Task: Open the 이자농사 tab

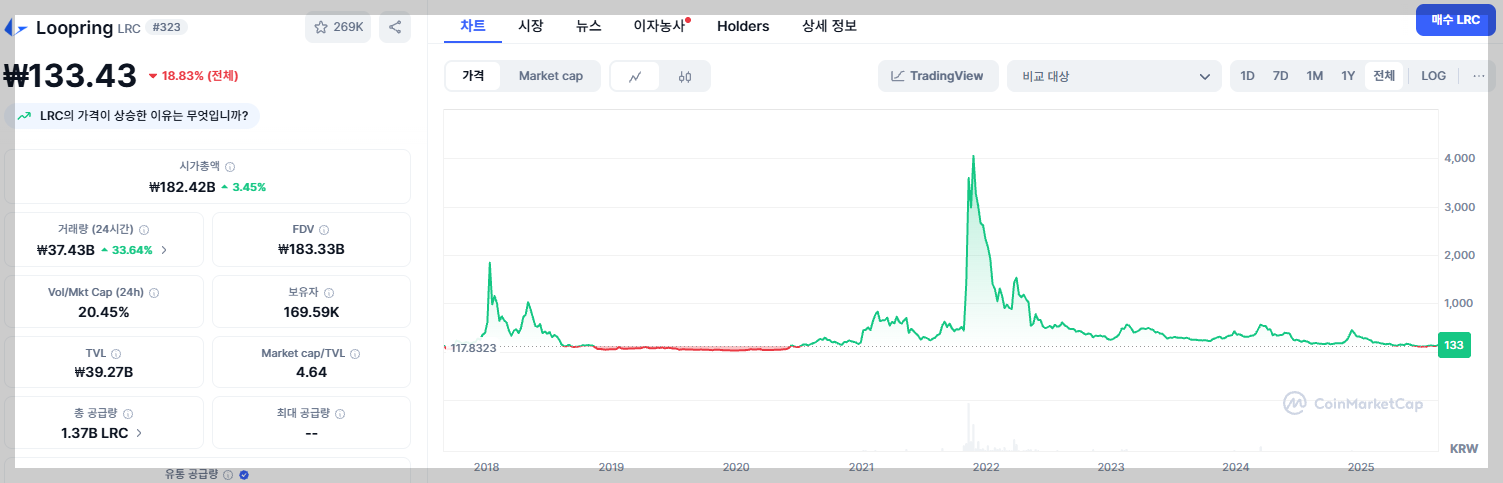Action: pyautogui.click(x=660, y=26)
